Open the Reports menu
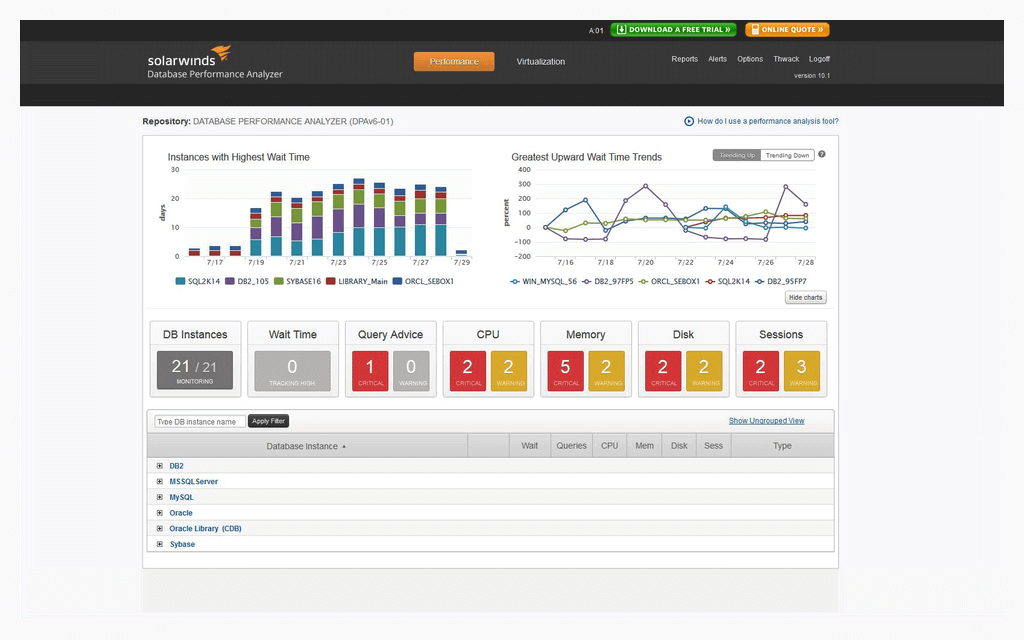 [x=684, y=59]
